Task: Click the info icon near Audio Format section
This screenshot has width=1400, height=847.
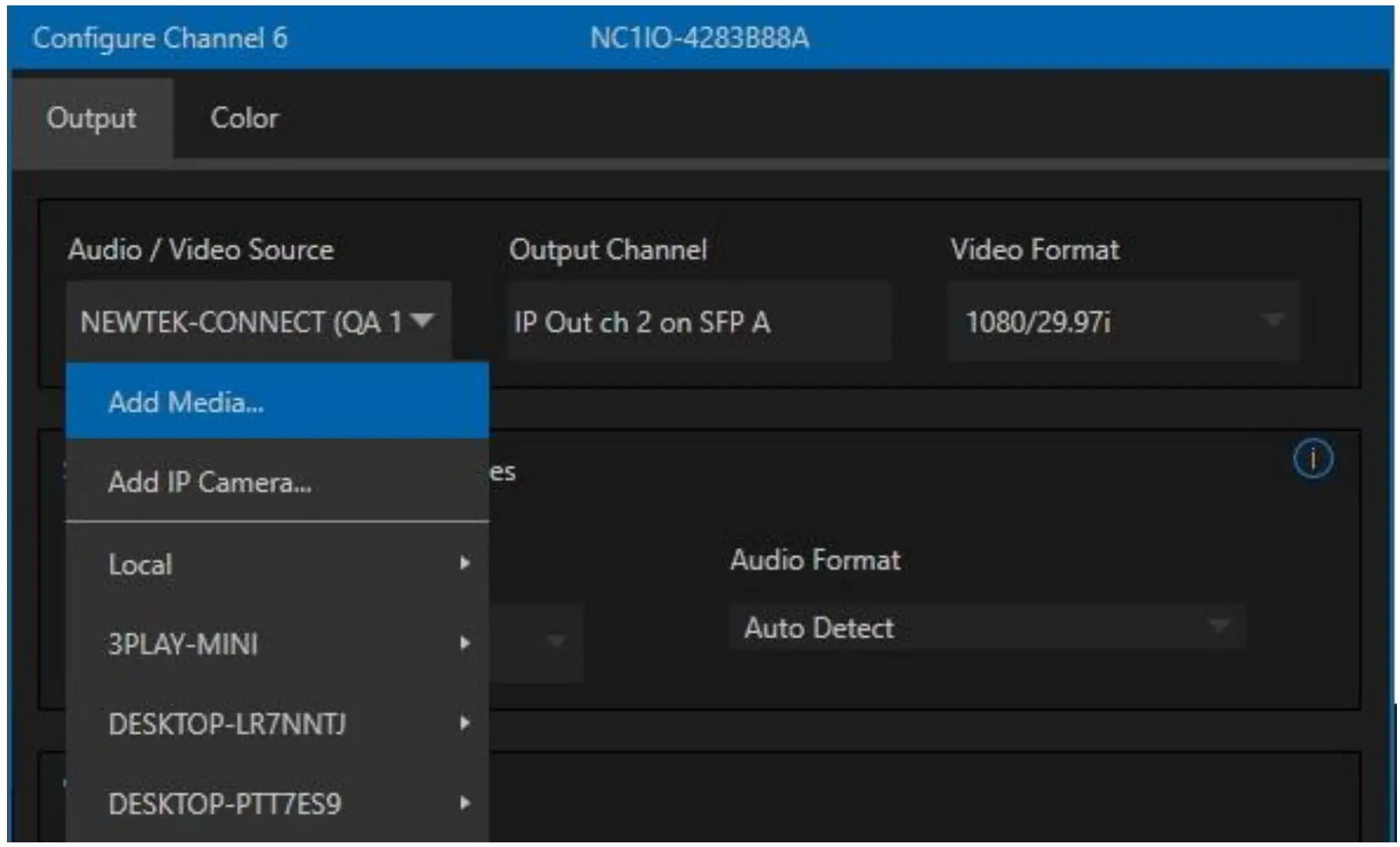Action: 1311,458
